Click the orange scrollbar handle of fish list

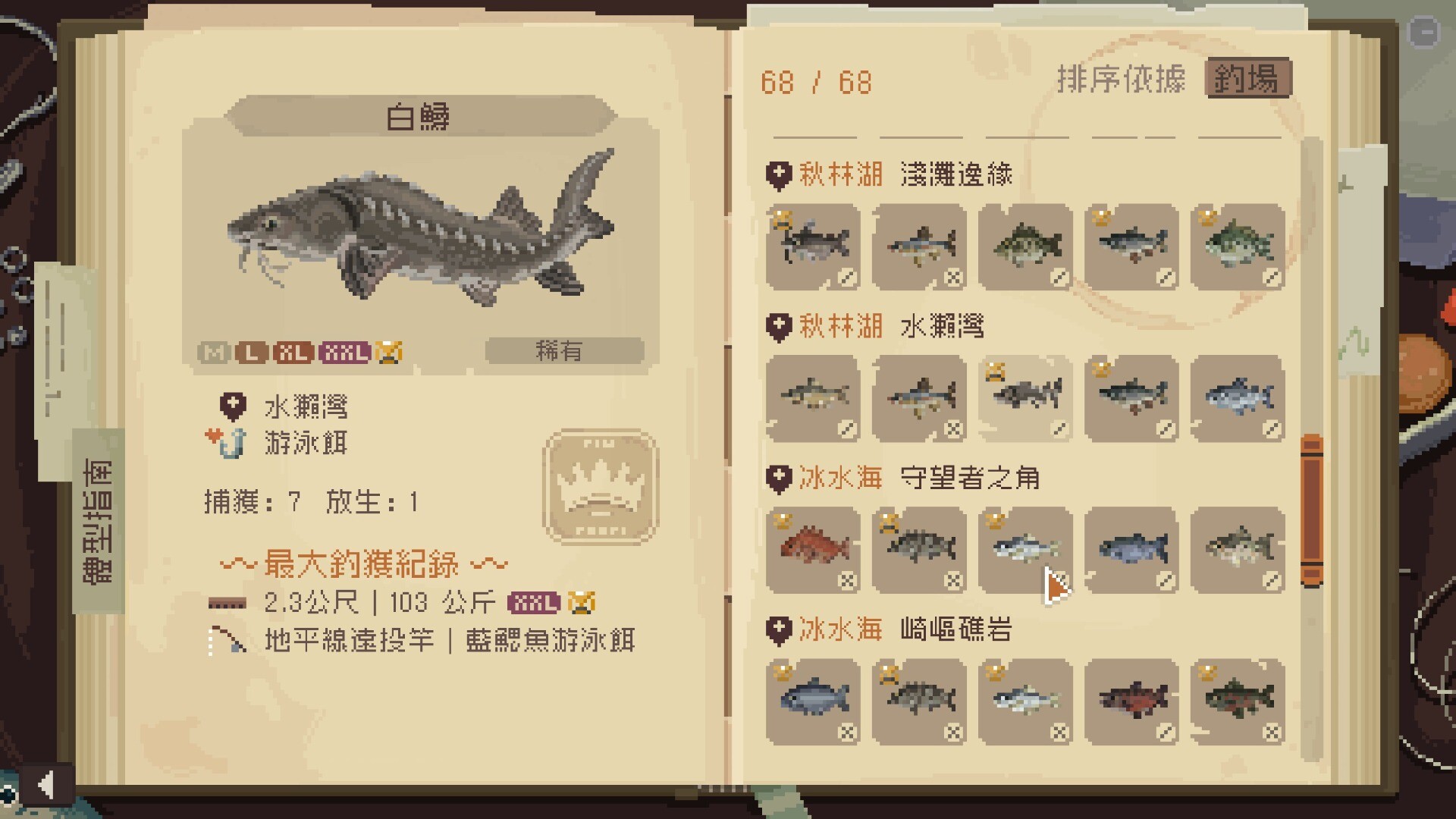click(1312, 510)
